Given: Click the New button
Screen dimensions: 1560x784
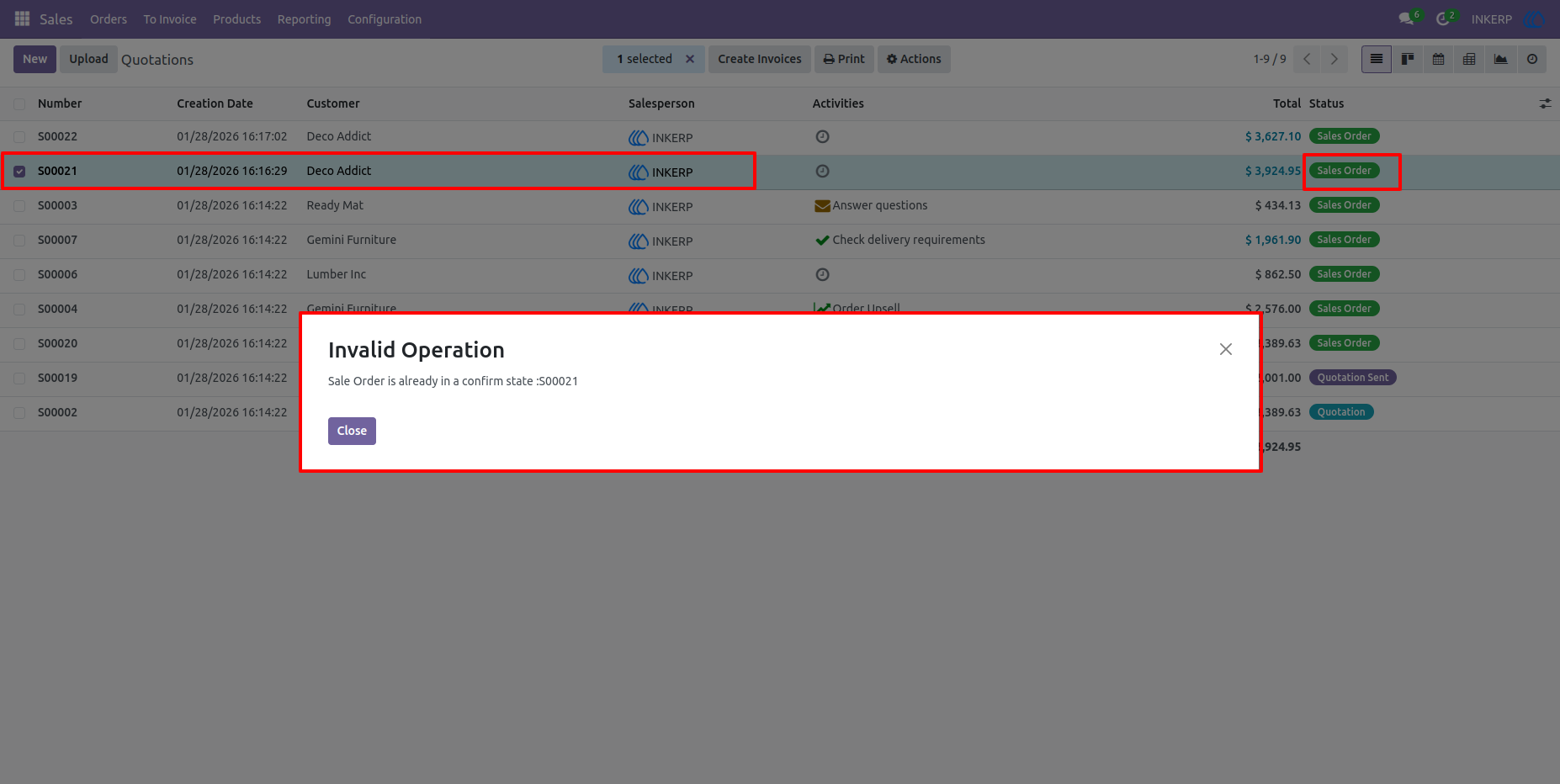Looking at the screenshot, I should click(34, 59).
